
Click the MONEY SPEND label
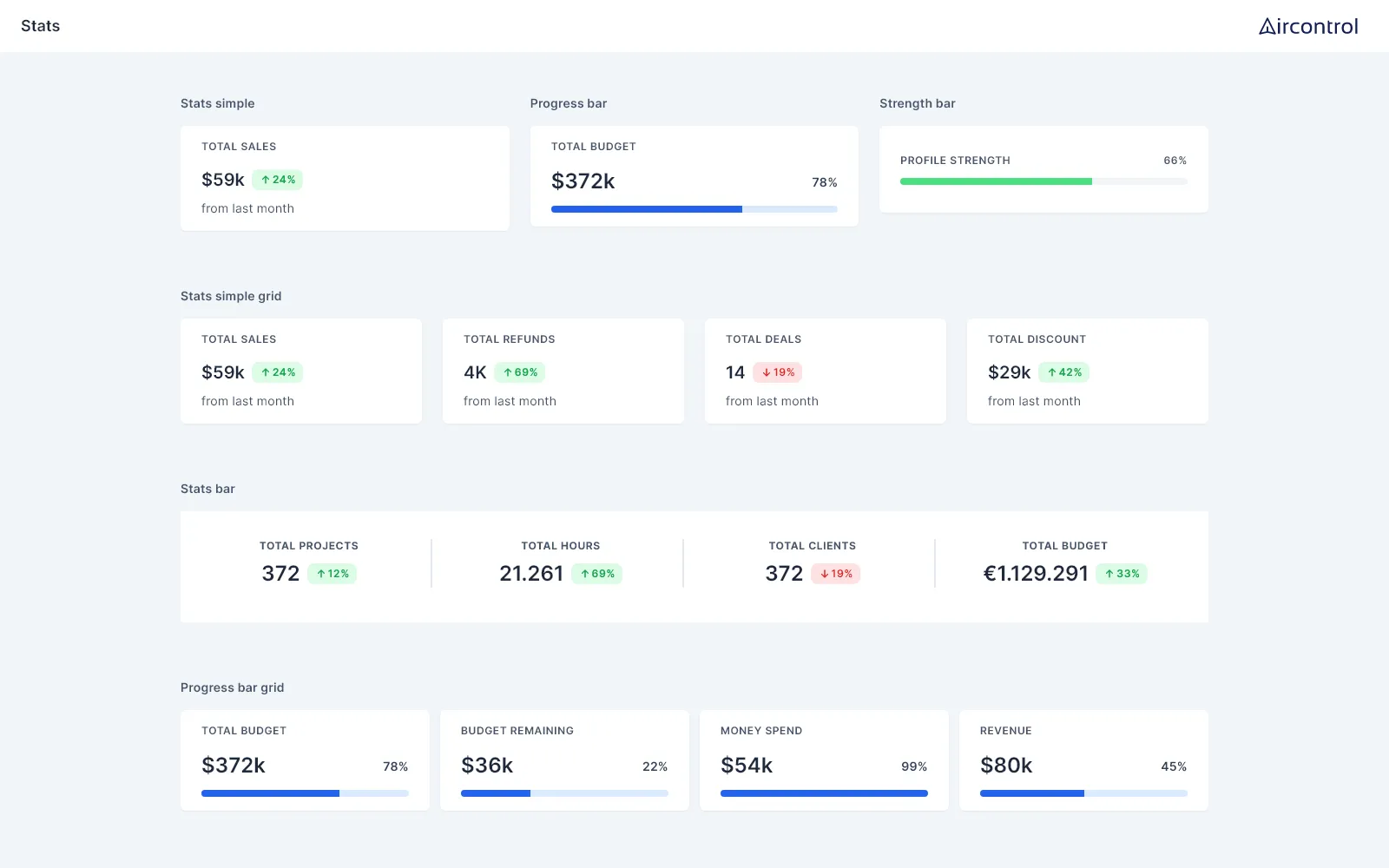[761, 731]
